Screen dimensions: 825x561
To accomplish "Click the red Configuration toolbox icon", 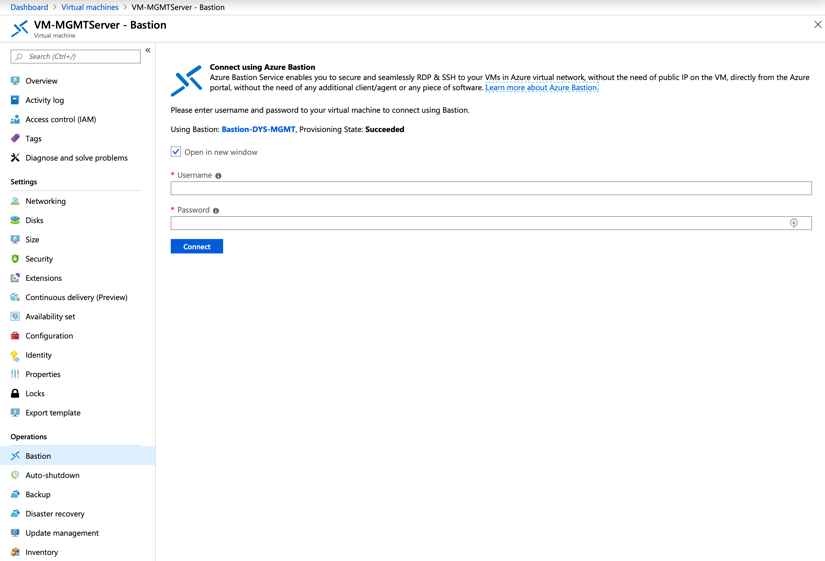I will tap(15, 336).
